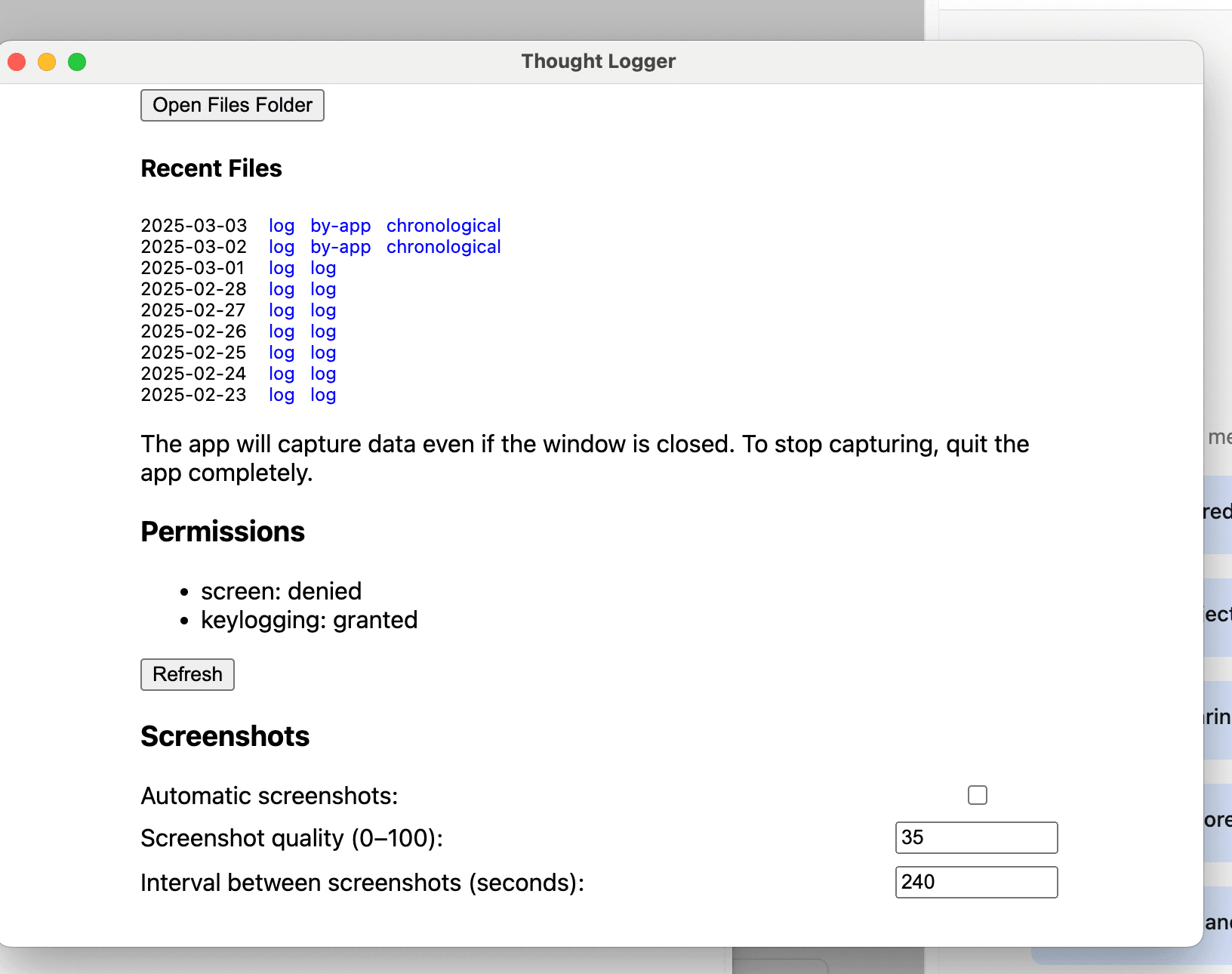Open second log link for 2025-02-25
The width and height of the screenshot is (1232, 974).
(x=323, y=353)
